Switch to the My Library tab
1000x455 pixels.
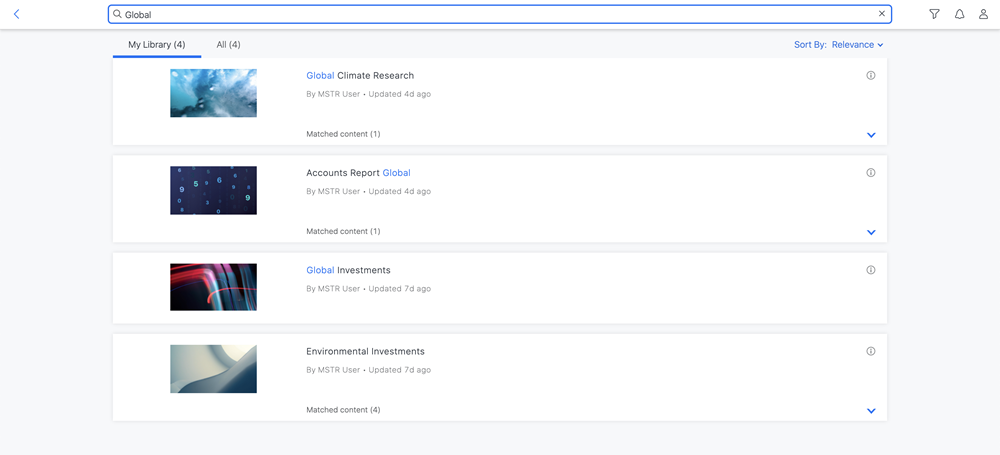[157, 45]
